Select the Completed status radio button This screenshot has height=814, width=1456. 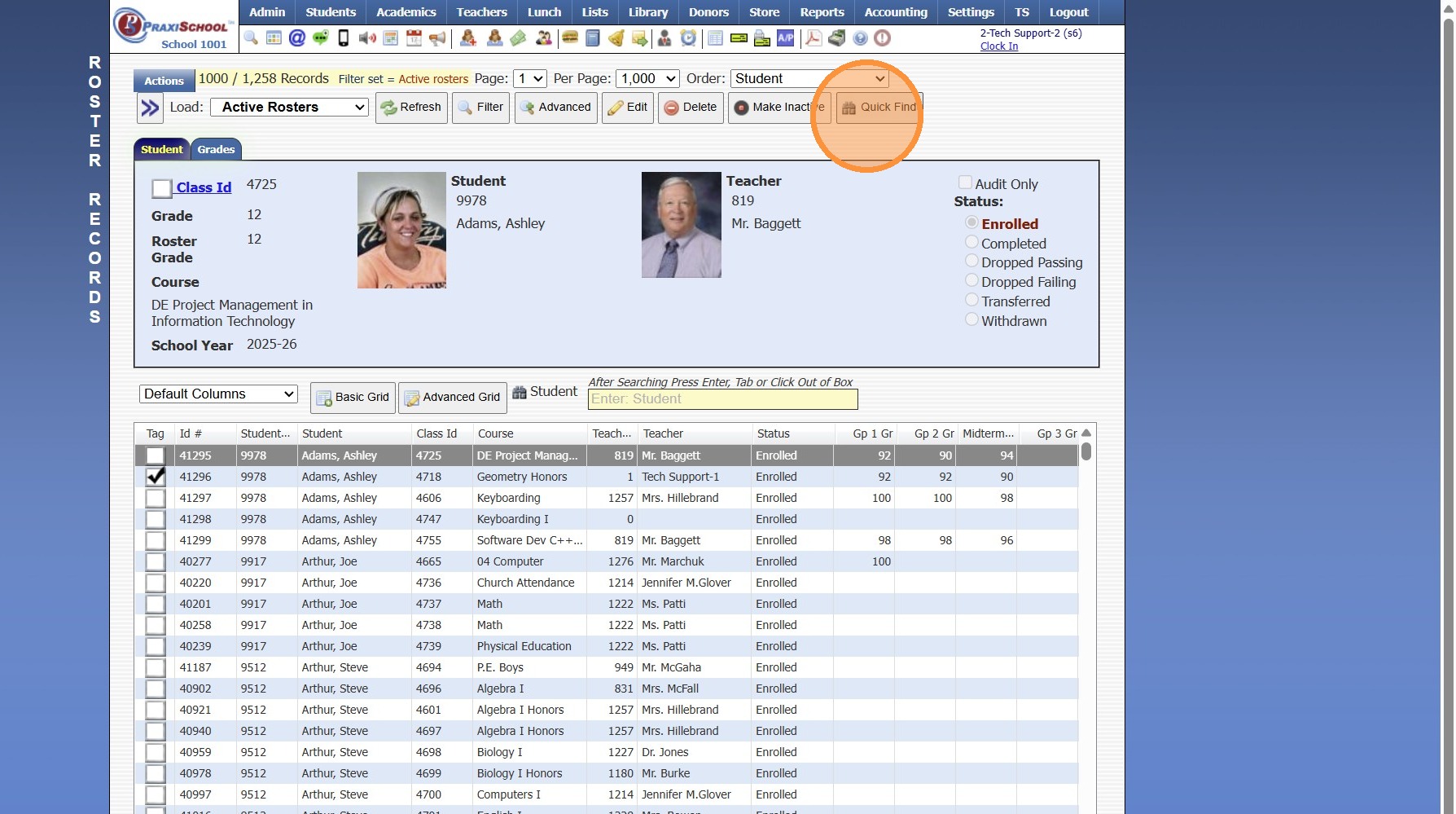pos(971,242)
